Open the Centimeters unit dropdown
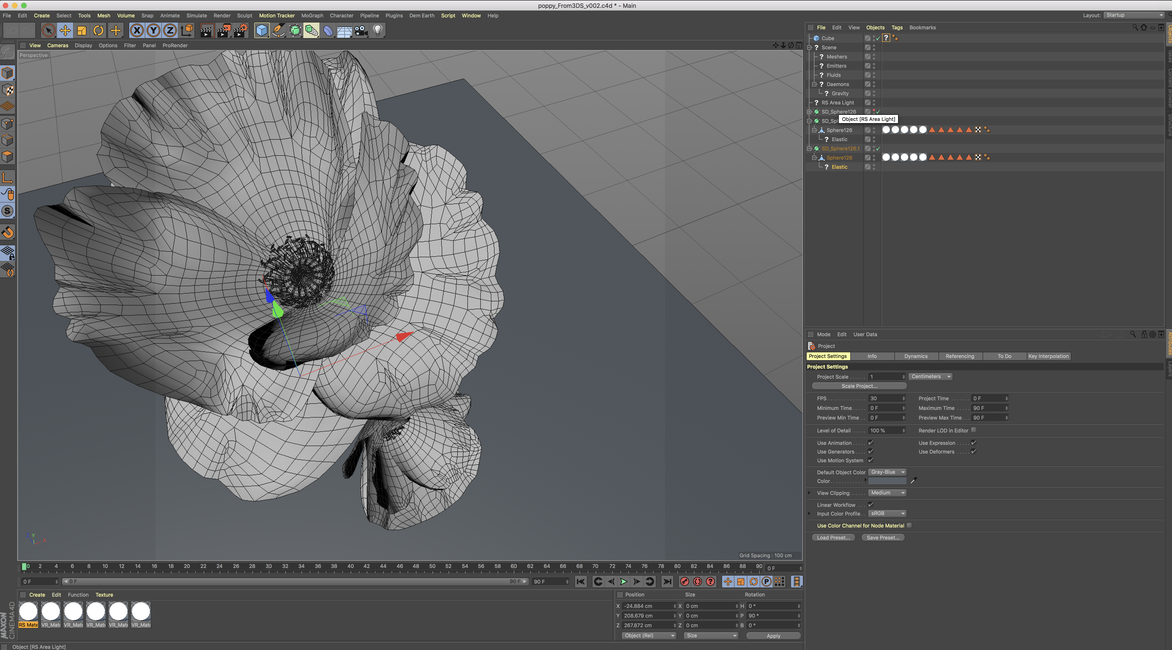 930,377
